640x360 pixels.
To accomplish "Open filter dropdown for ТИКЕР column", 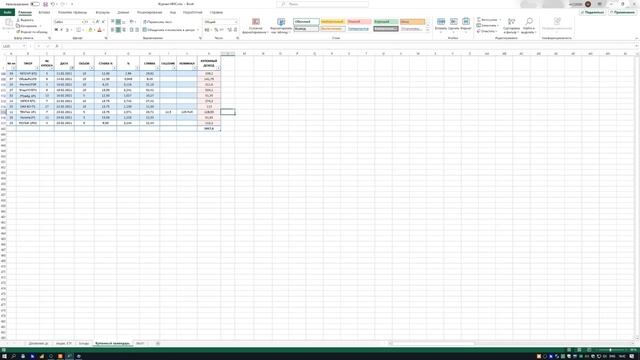I will point(38,68).
